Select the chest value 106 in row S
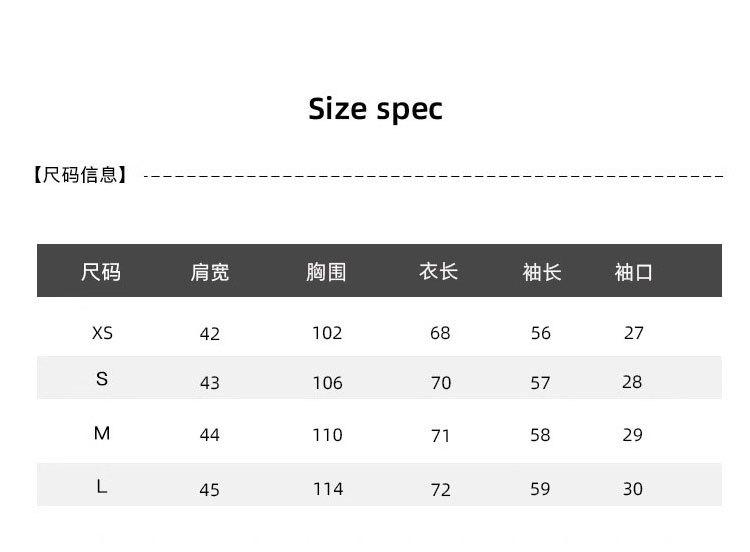Screen dimensions: 750x552 click(327, 383)
